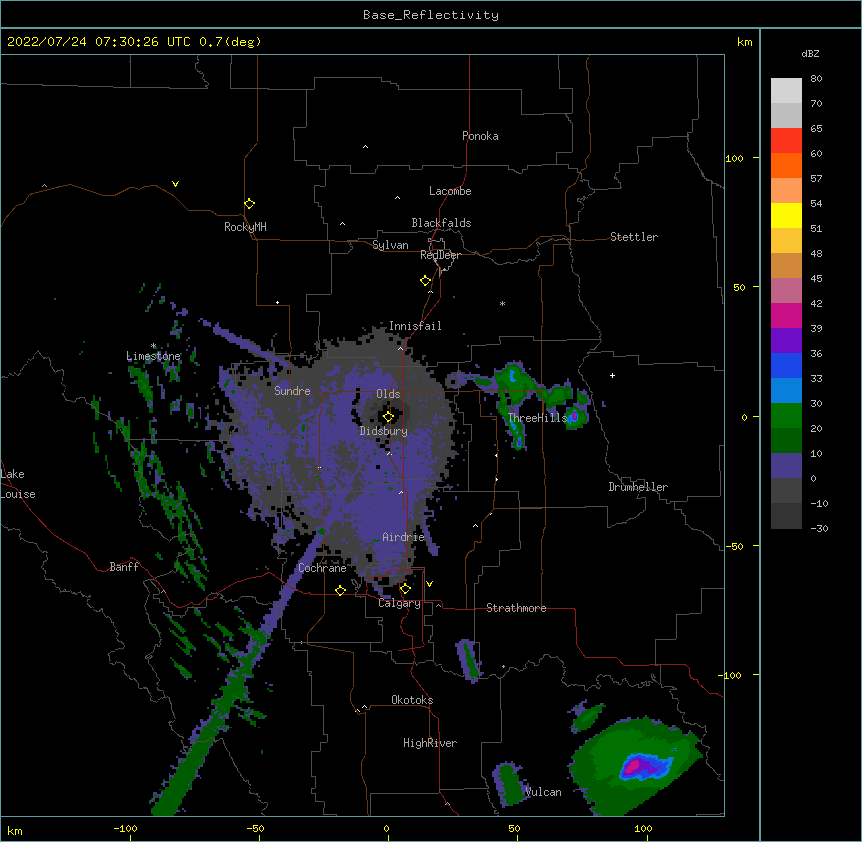Image resolution: width=862 pixels, height=842 pixels.
Task: Click the HighRiver town label
Action: 430,743
